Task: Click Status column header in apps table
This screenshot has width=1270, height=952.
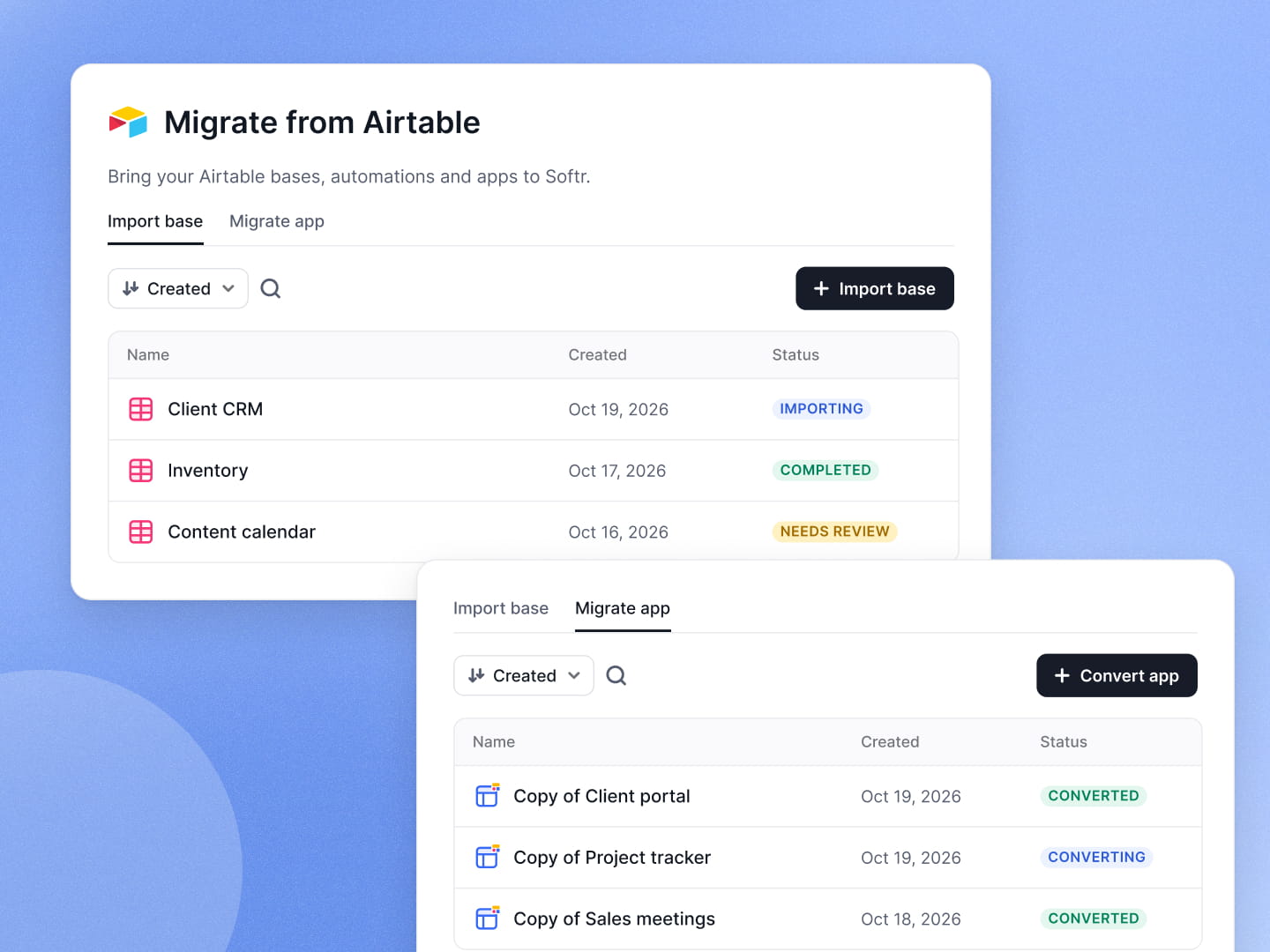Action: tap(1064, 742)
